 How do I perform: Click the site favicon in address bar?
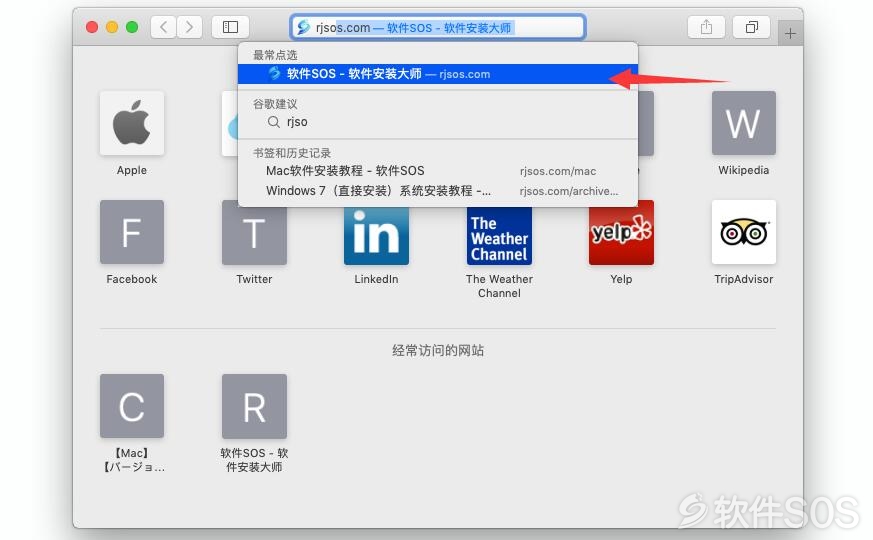click(303, 27)
